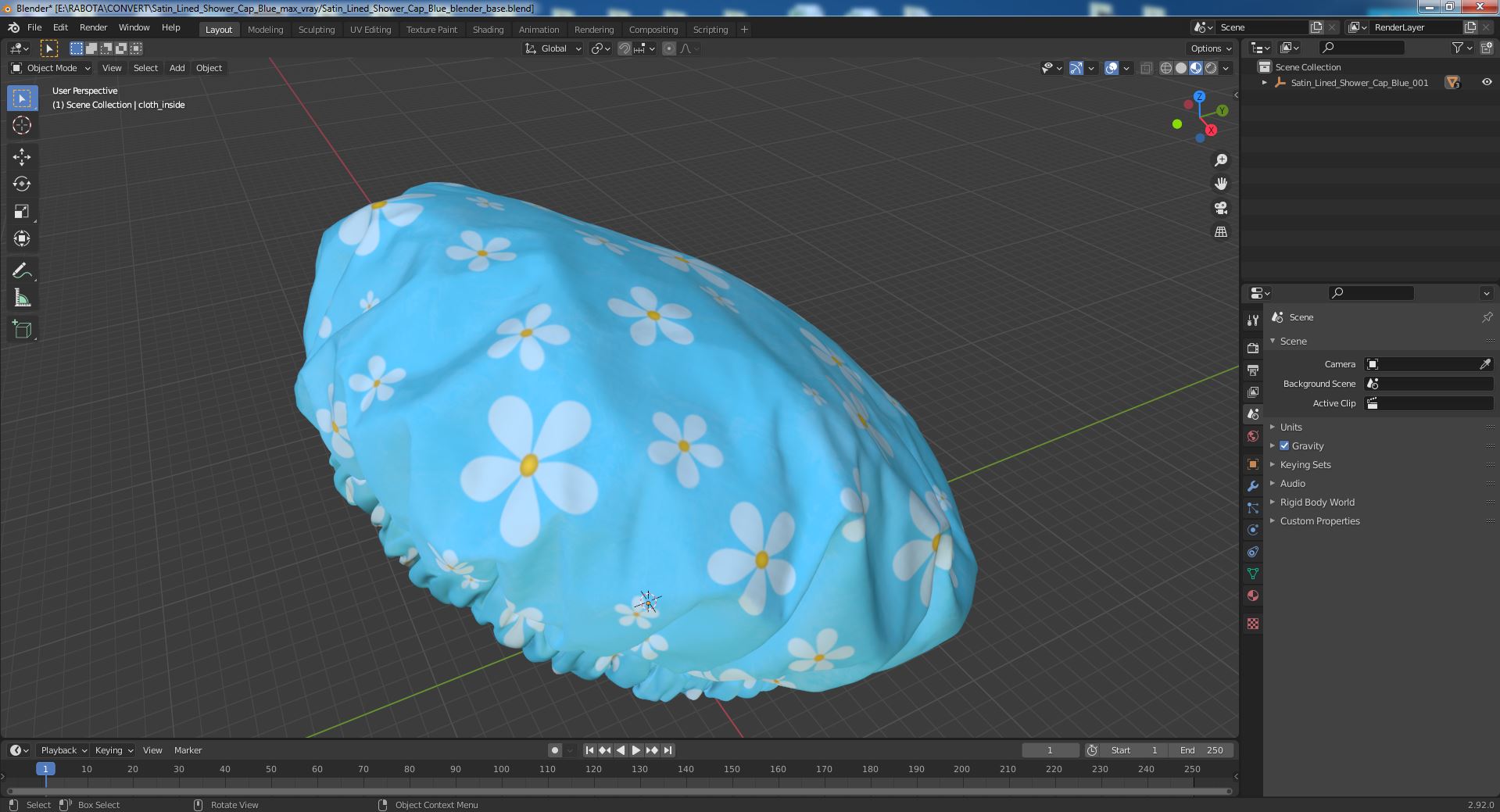Open Global transform orientation dropdown
The height and width of the screenshot is (812, 1500).
click(553, 48)
